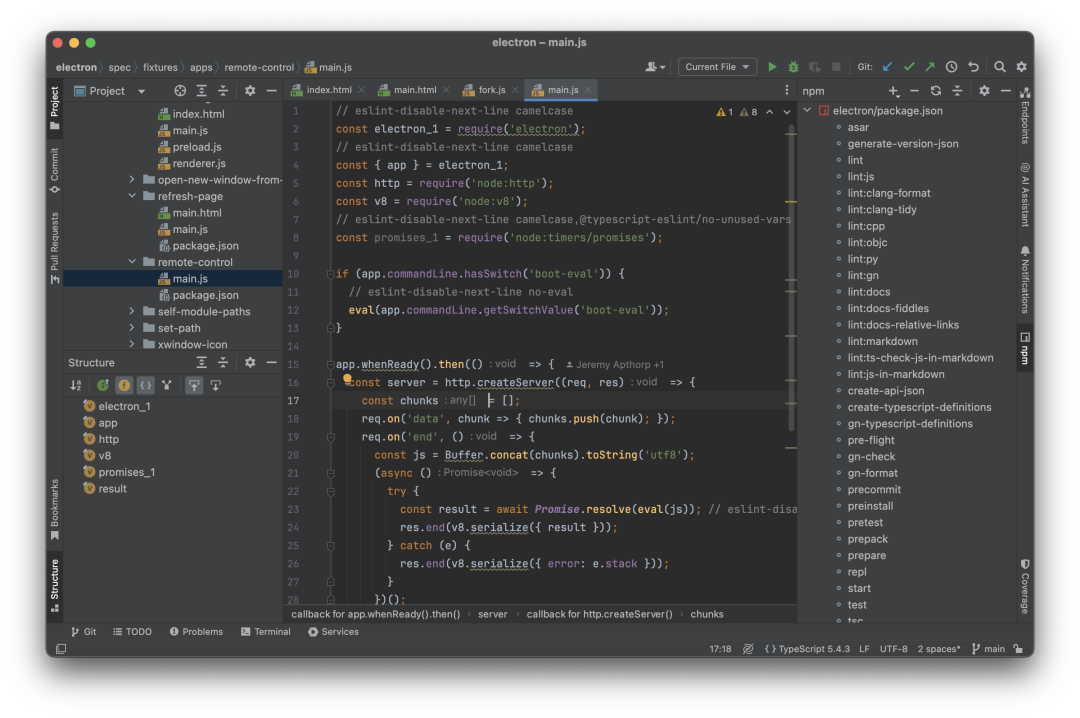This screenshot has height=718, width=1080.
Task: Toggle autoscroll to source in Structure
Action: tap(194, 386)
